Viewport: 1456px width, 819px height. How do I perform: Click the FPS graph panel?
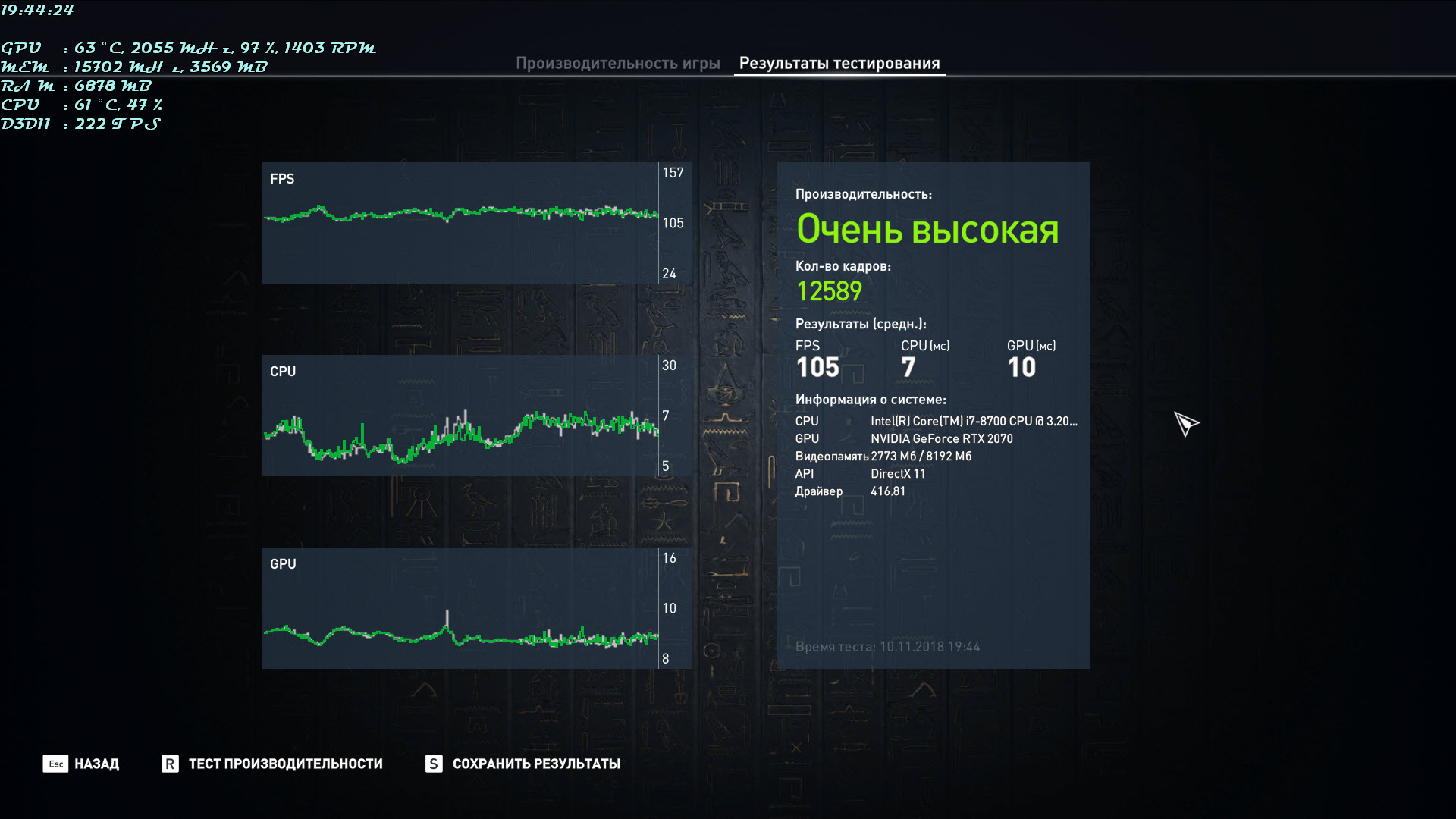click(460, 223)
